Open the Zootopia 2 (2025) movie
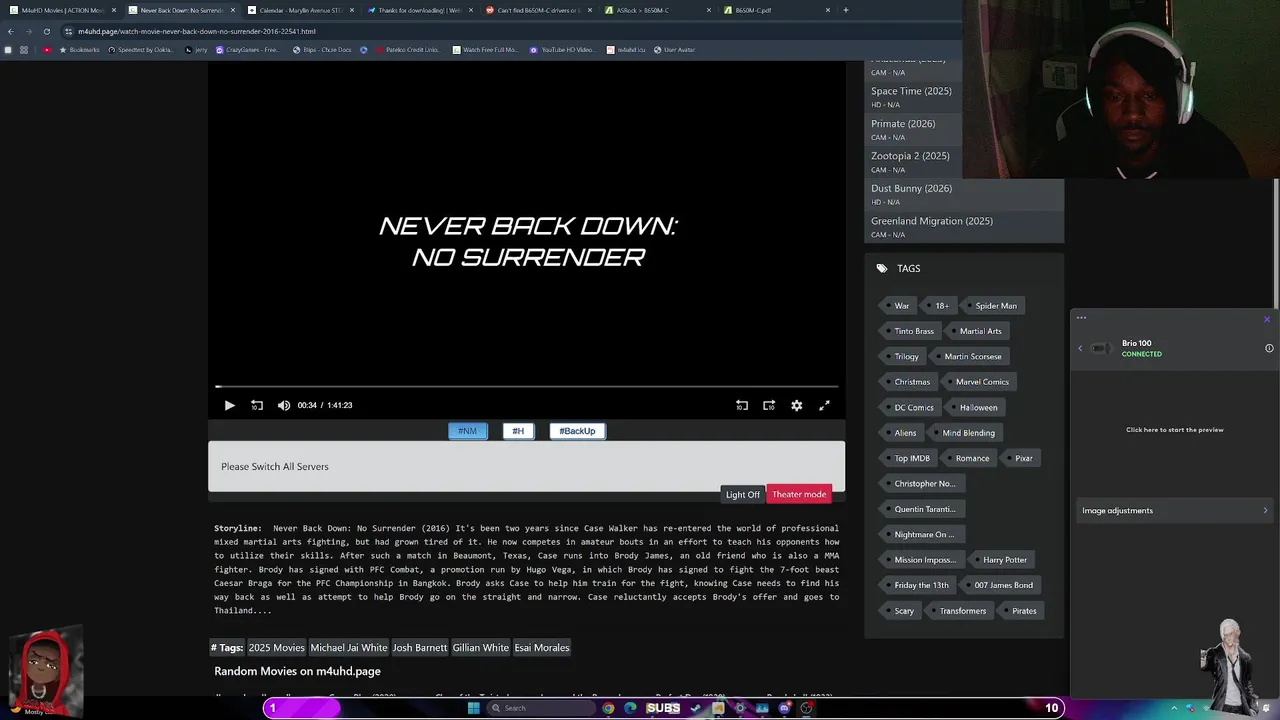This screenshot has height=720, width=1280. pyautogui.click(x=910, y=156)
